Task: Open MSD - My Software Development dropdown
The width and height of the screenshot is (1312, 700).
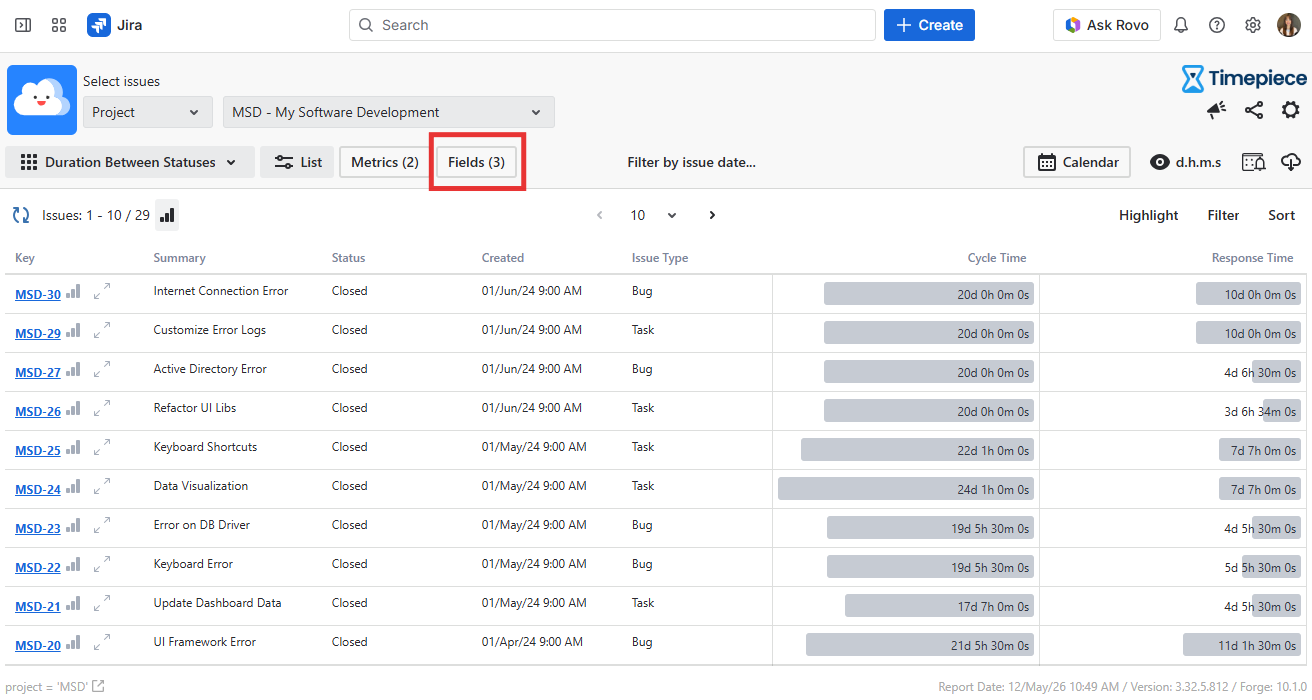Action: click(389, 112)
